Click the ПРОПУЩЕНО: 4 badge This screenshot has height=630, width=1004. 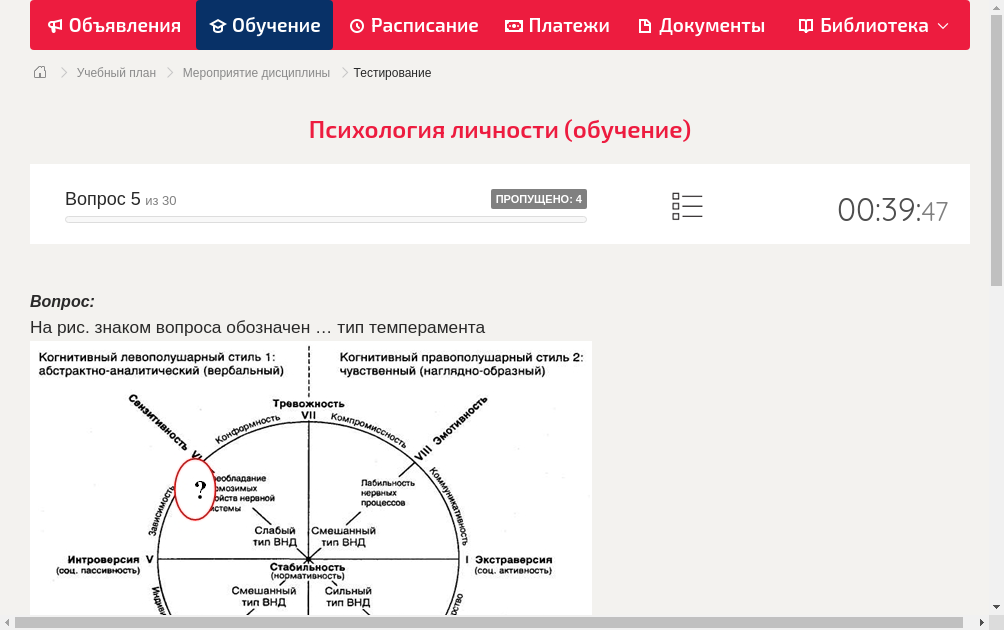click(x=539, y=199)
